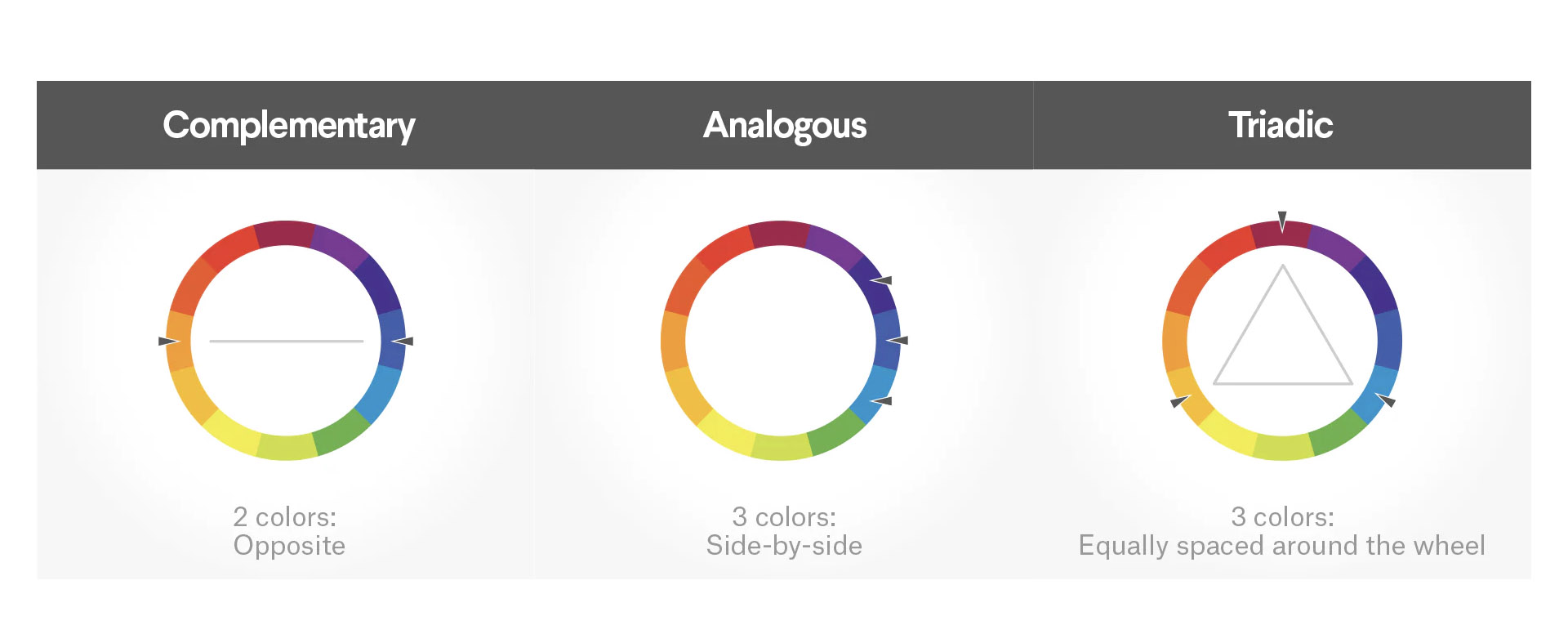Screen dimensions: 1568x643
Task: Select the bottom-left arrow marker on Triadic wheel
Action: coord(1179,401)
